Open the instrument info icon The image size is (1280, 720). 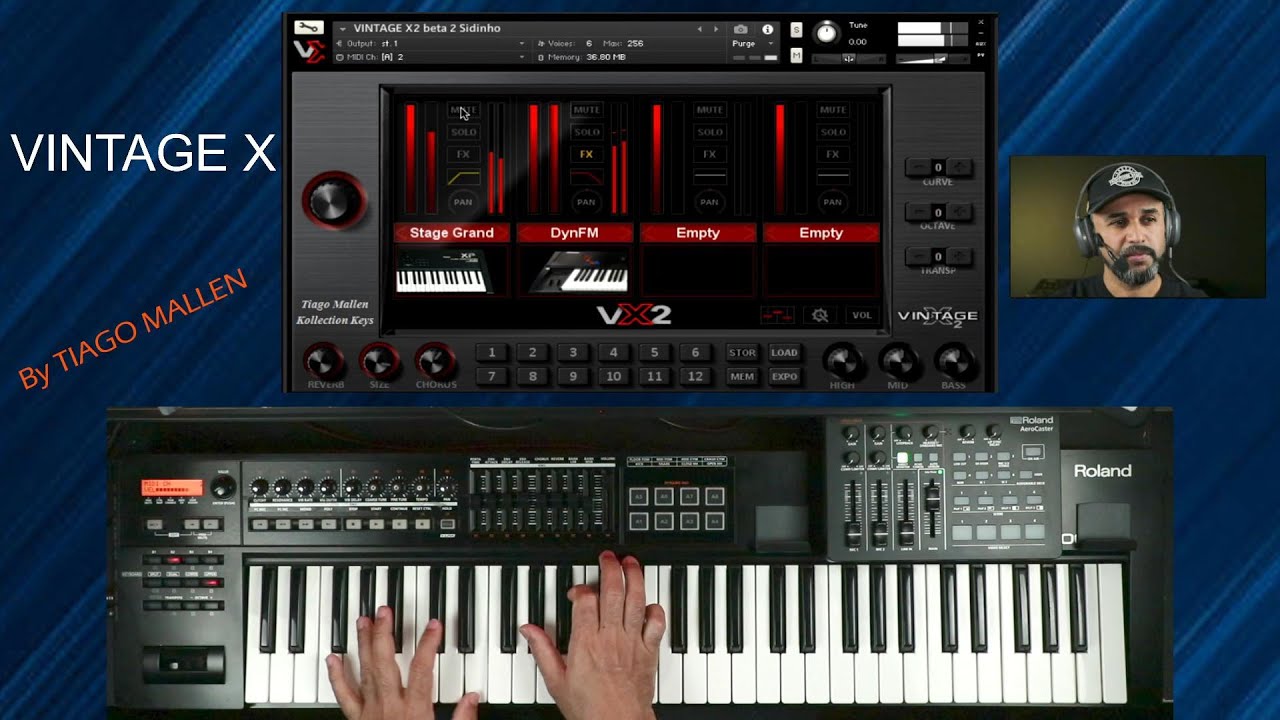coord(768,29)
